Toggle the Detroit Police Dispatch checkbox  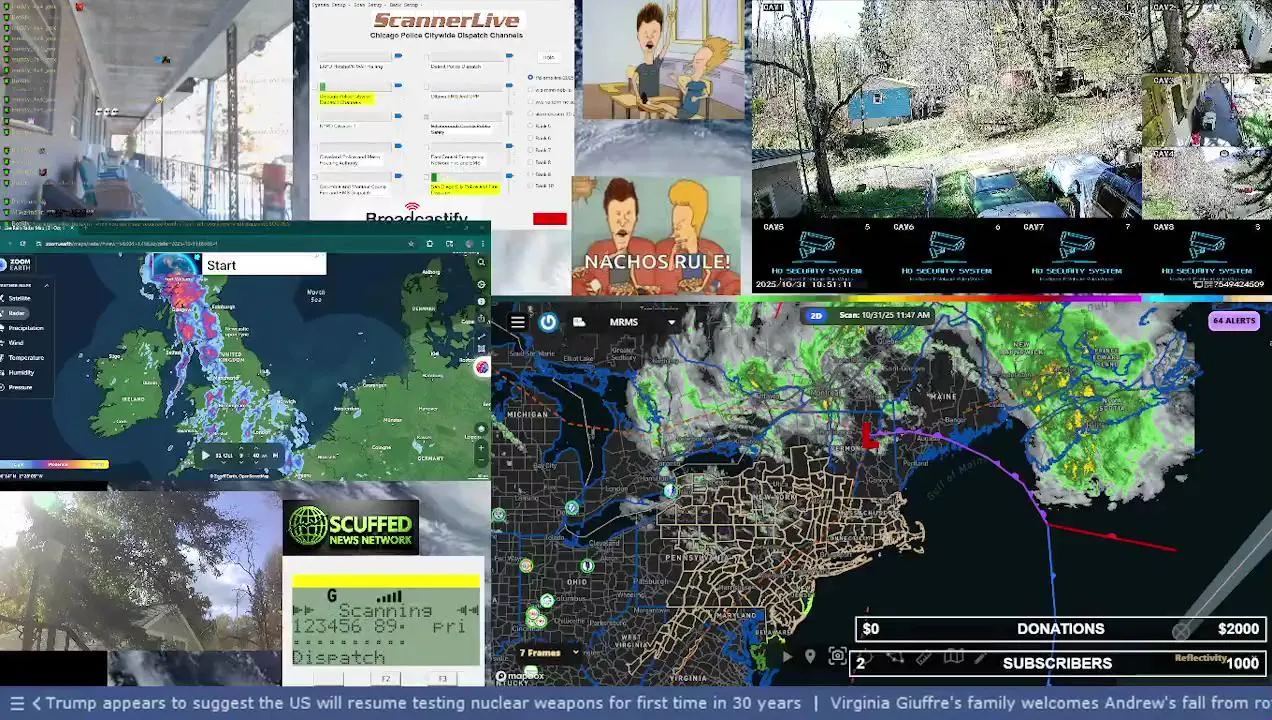point(426,57)
